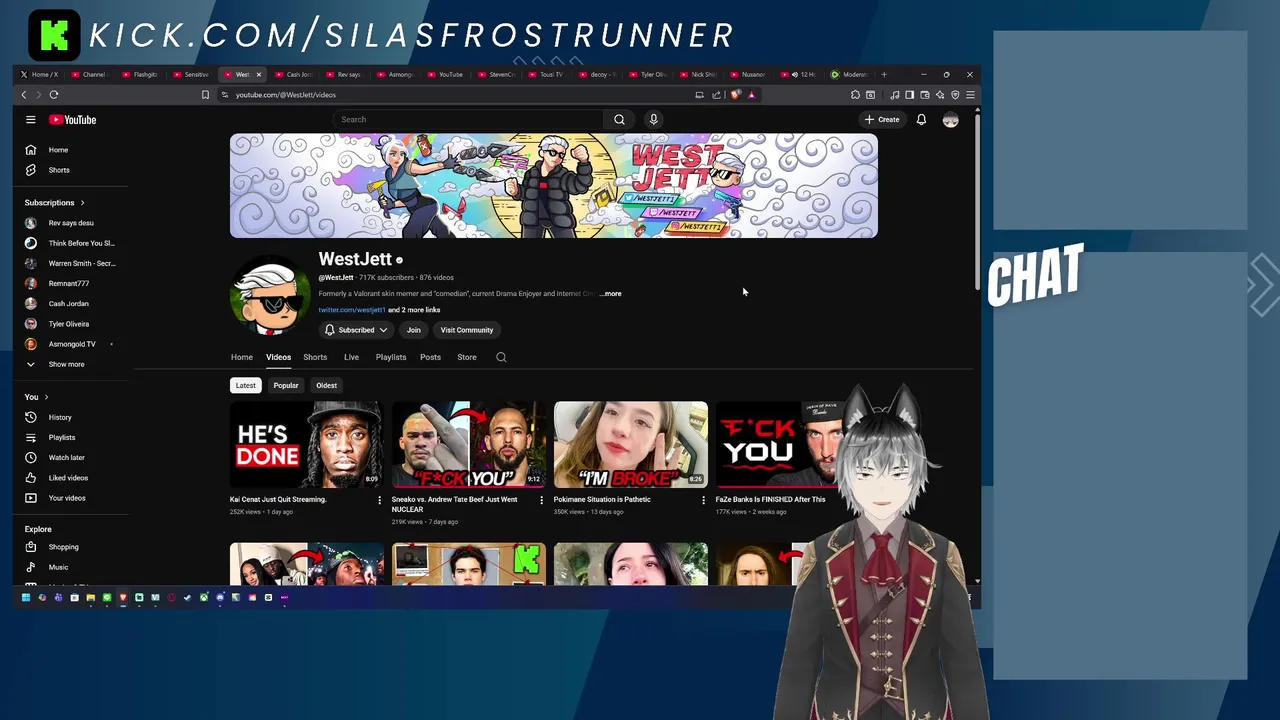Image resolution: width=1280 pixels, height=720 pixels.
Task: Switch to the channel Posts tab
Action: click(x=430, y=357)
